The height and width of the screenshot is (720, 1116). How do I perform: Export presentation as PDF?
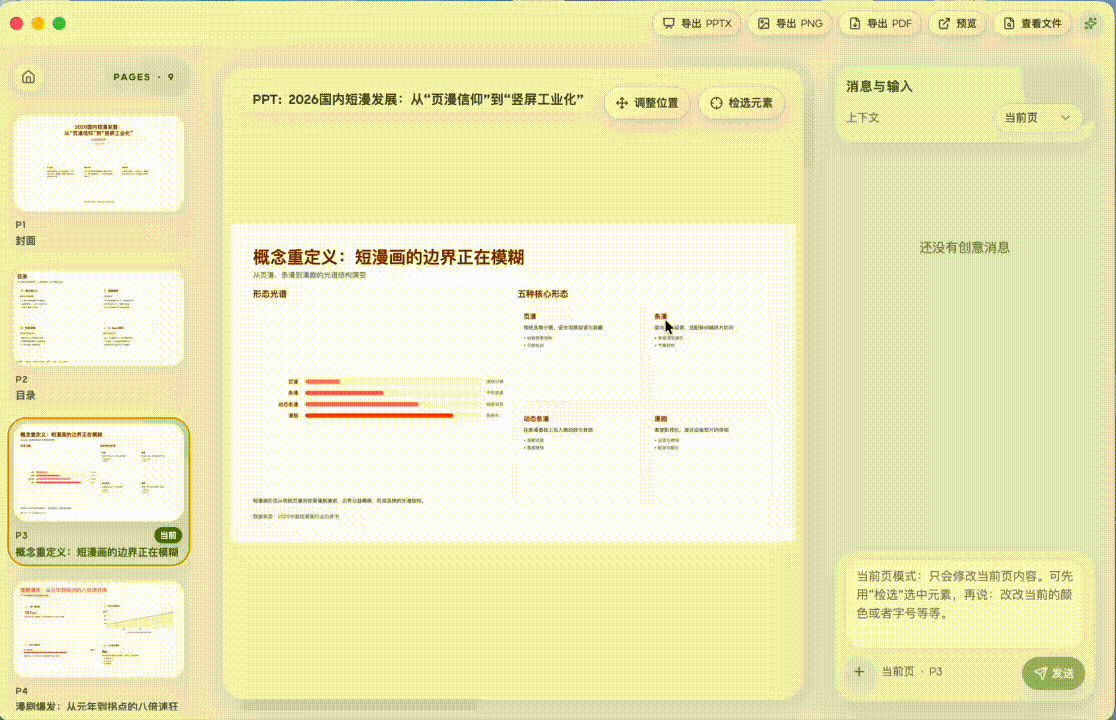(880, 23)
